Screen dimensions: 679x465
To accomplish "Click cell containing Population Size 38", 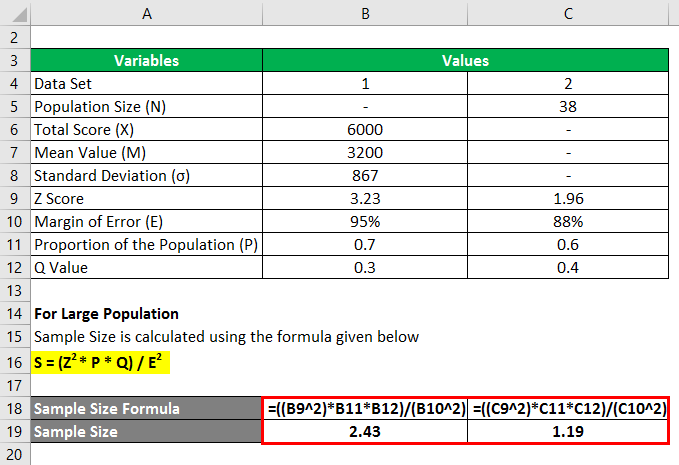I will [568, 108].
